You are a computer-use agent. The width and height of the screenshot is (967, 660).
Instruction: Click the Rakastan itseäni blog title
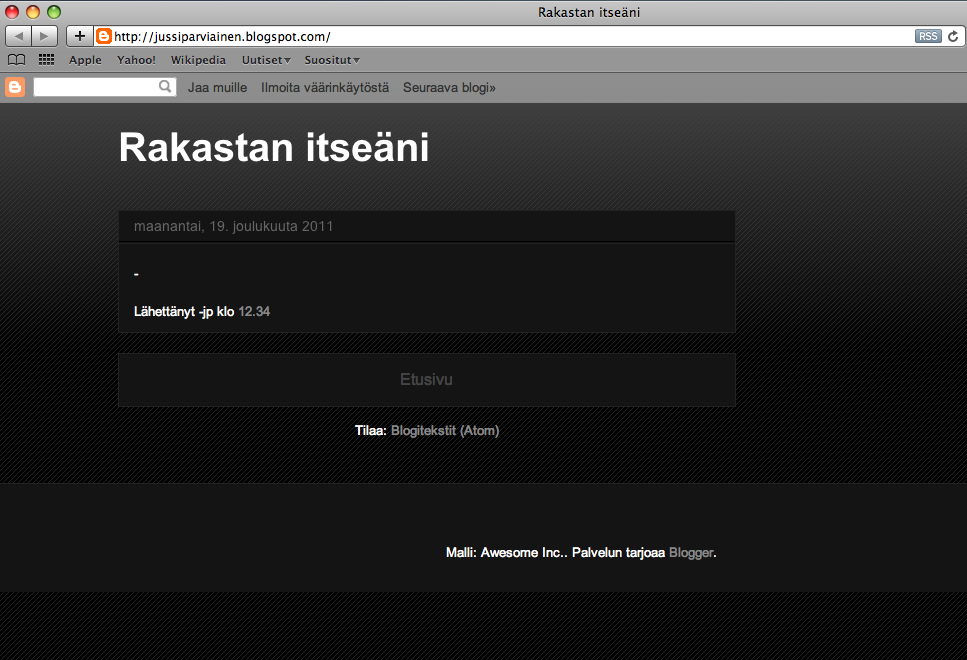tap(274, 147)
